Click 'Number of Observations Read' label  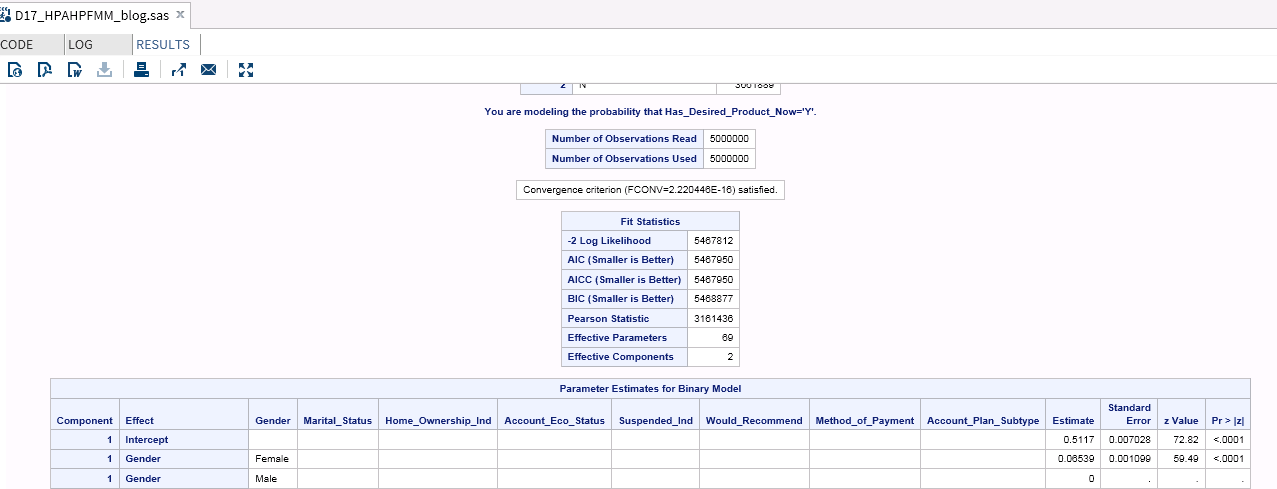624,139
